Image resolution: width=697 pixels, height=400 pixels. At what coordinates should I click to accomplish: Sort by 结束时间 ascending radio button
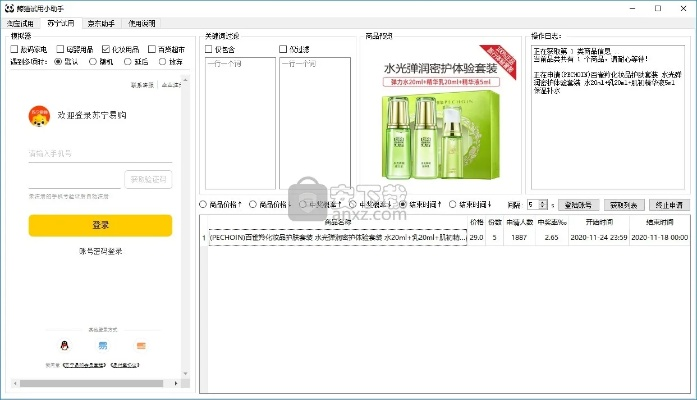(x=403, y=204)
